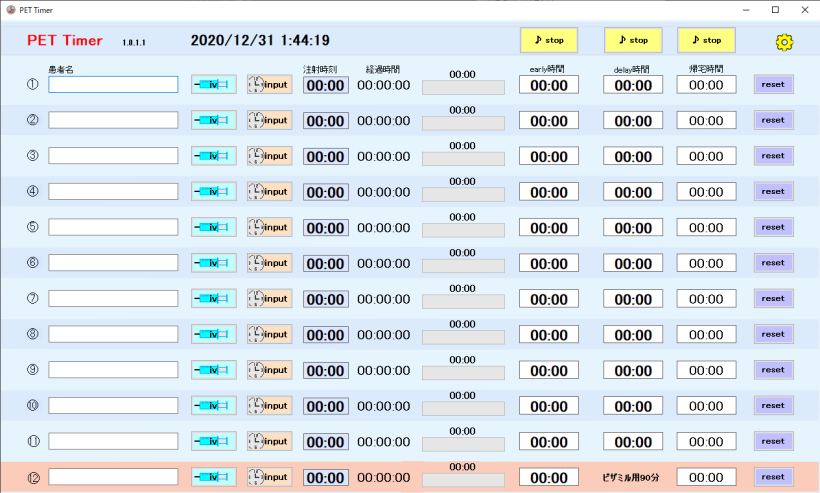Click the early時間 box in row ①

click(x=549, y=85)
